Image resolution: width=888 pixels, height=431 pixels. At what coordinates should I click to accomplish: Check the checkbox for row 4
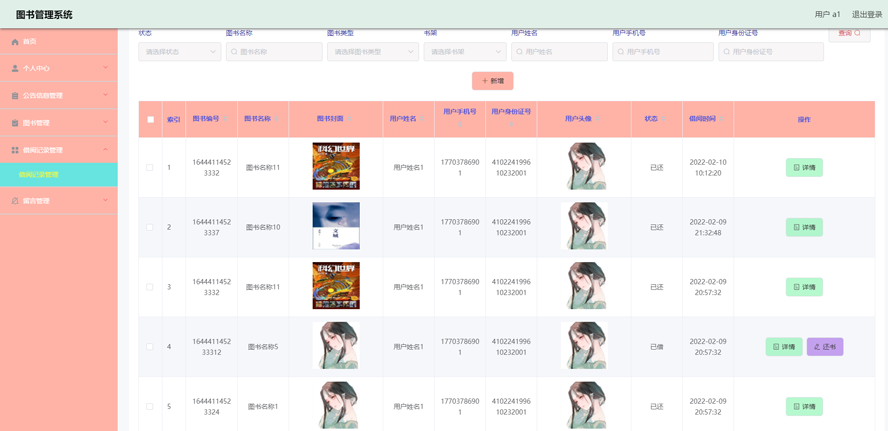150,347
